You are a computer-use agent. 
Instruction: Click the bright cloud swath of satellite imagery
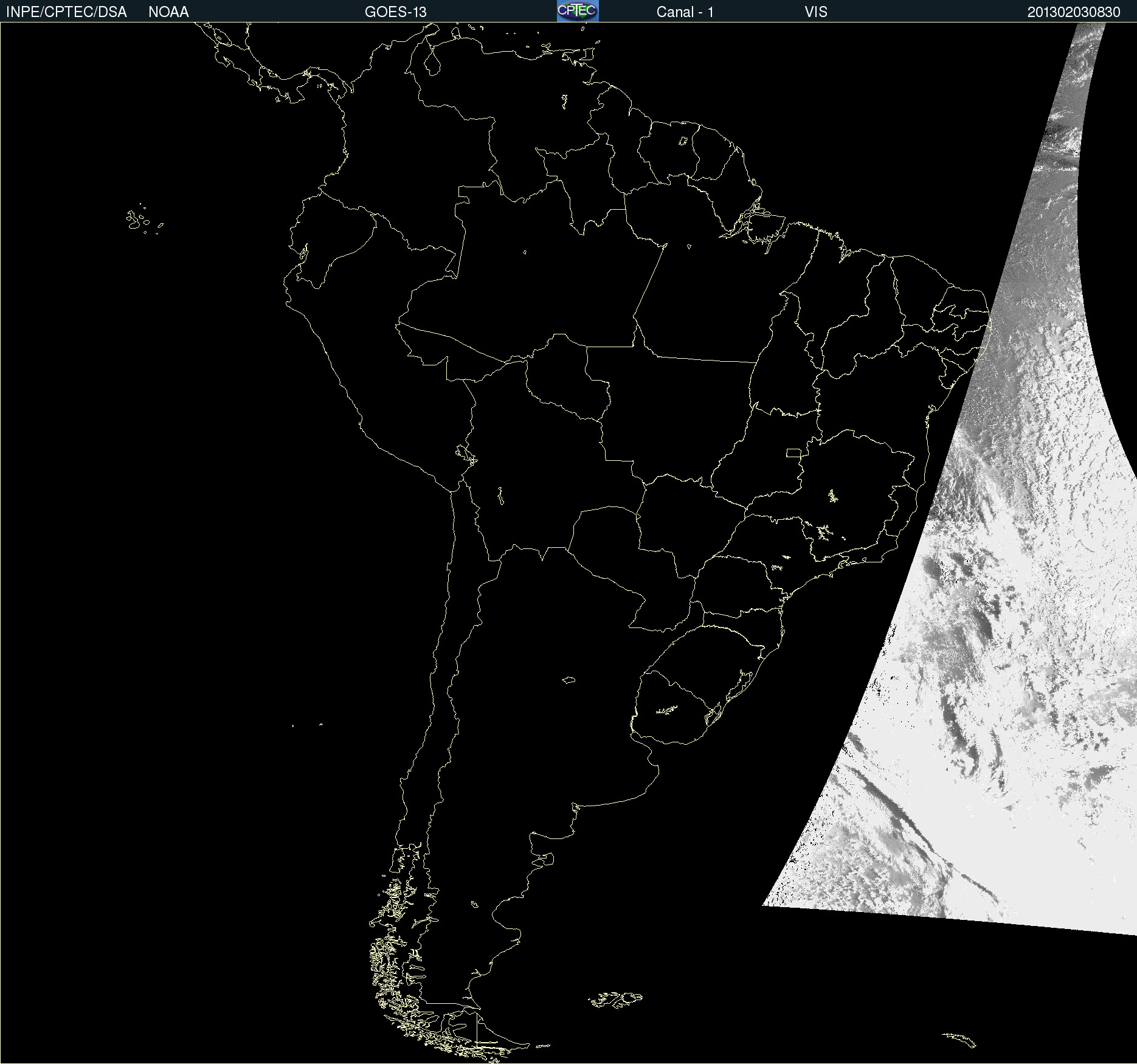(1003, 669)
